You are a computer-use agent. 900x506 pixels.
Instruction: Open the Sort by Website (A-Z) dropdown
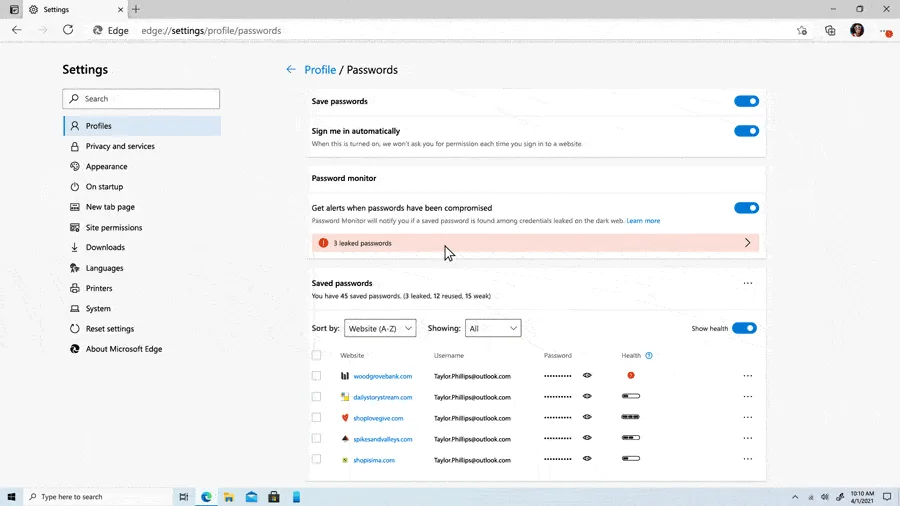pos(380,328)
